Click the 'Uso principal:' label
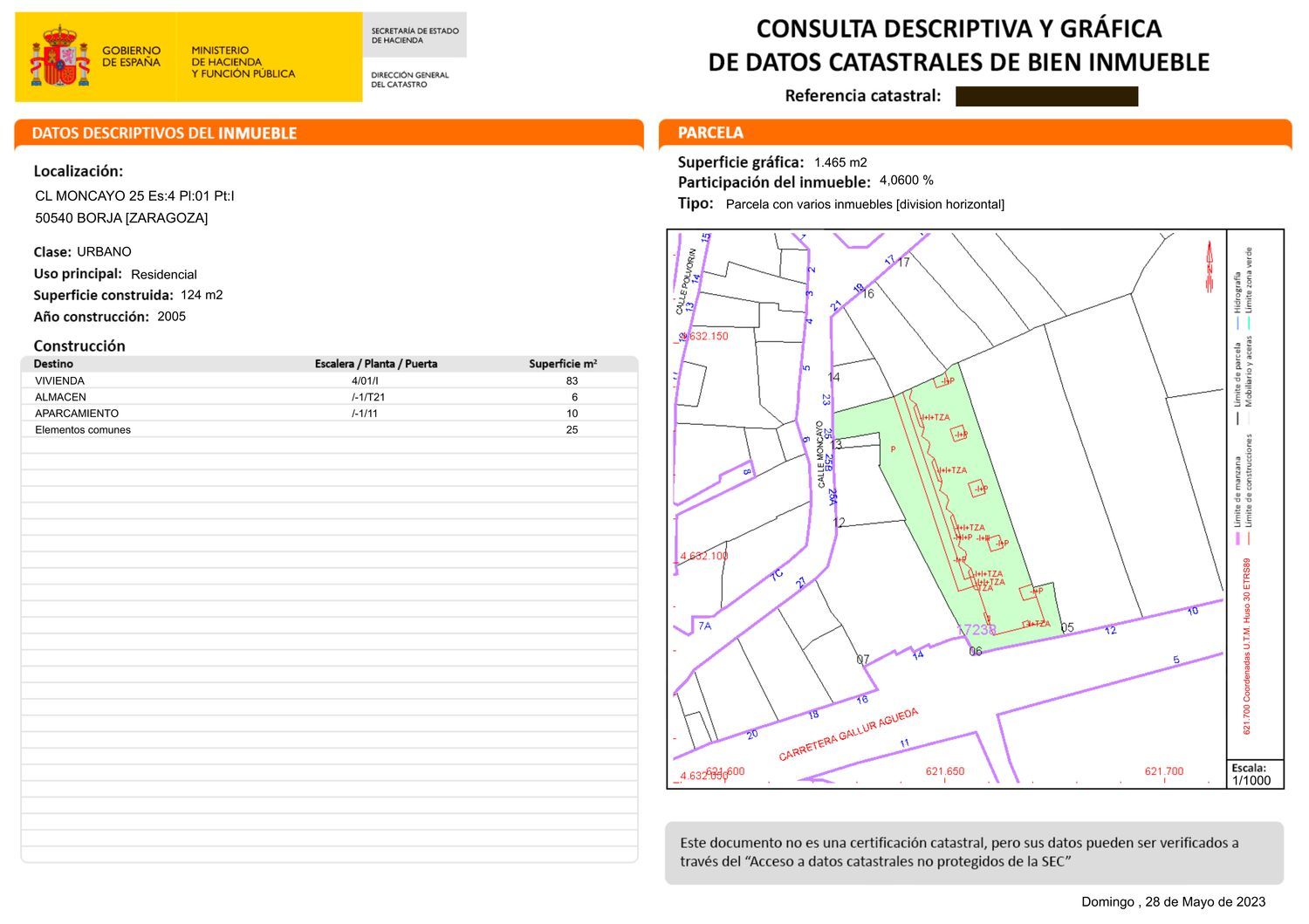 [x=78, y=274]
